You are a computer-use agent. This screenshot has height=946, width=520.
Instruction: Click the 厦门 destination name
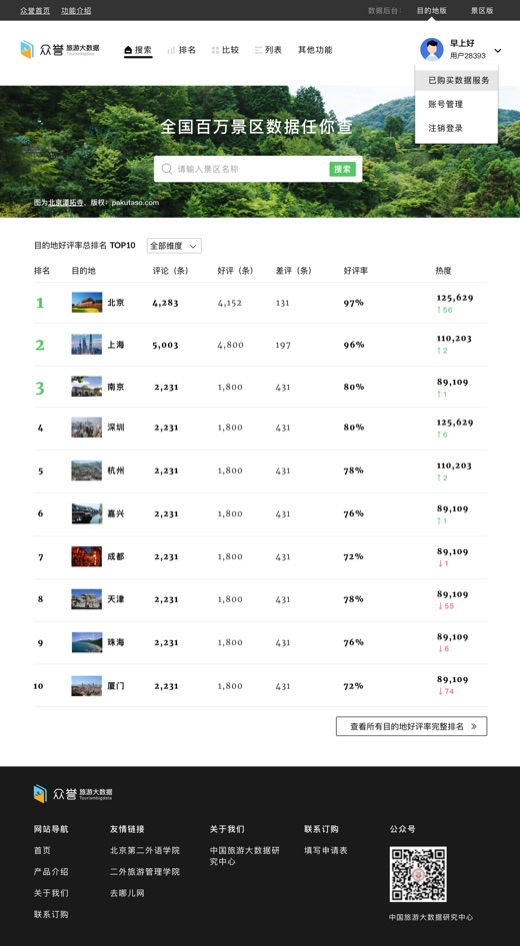pyautogui.click(x=116, y=686)
